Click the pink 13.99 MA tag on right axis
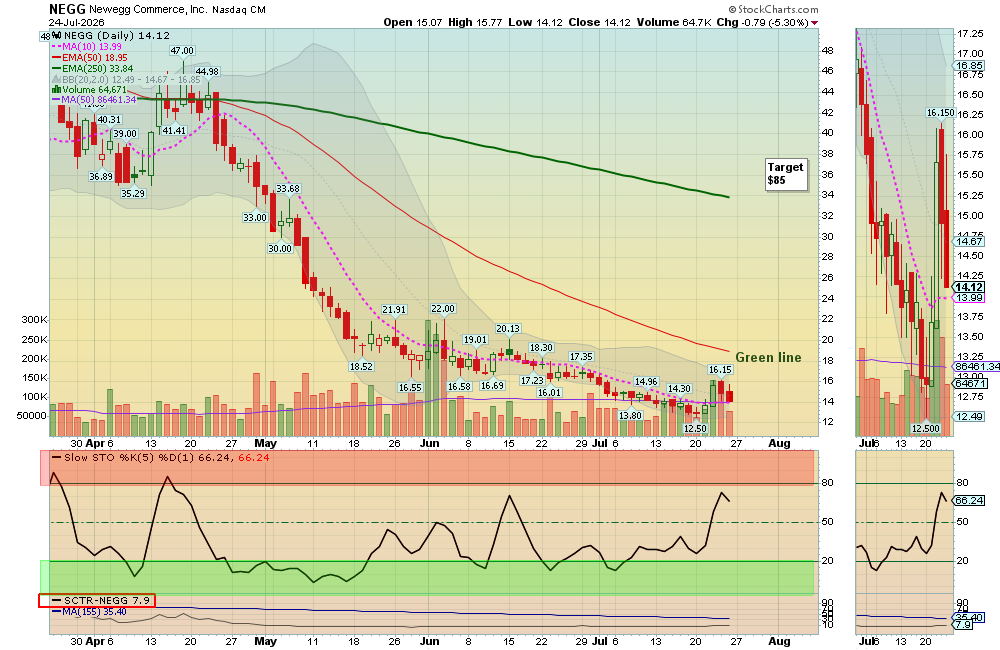This screenshot has width=1000, height=650. click(969, 298)
